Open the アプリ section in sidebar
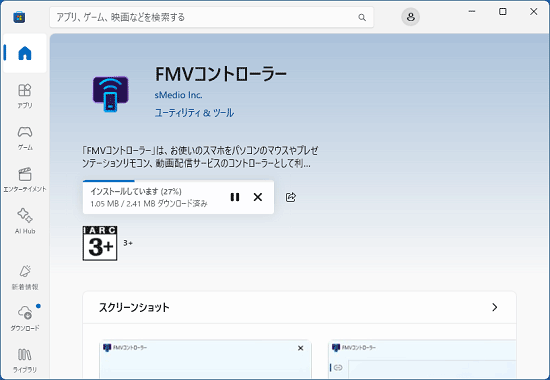Viewport: 550px width, 380px height. coord(25,96)
